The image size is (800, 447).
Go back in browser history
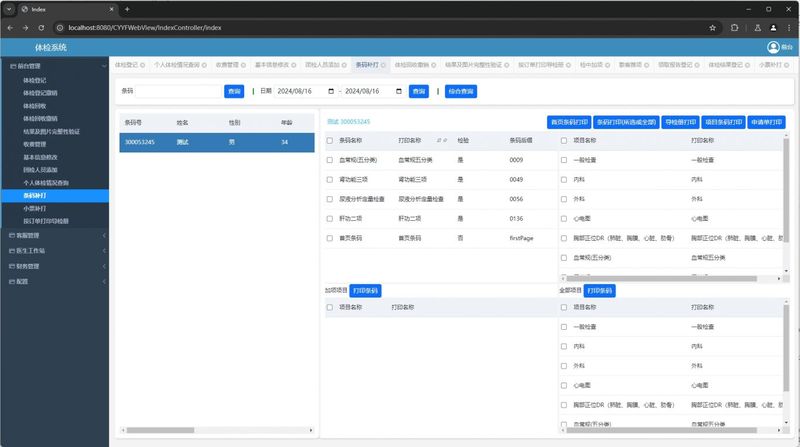coord(10,28)
